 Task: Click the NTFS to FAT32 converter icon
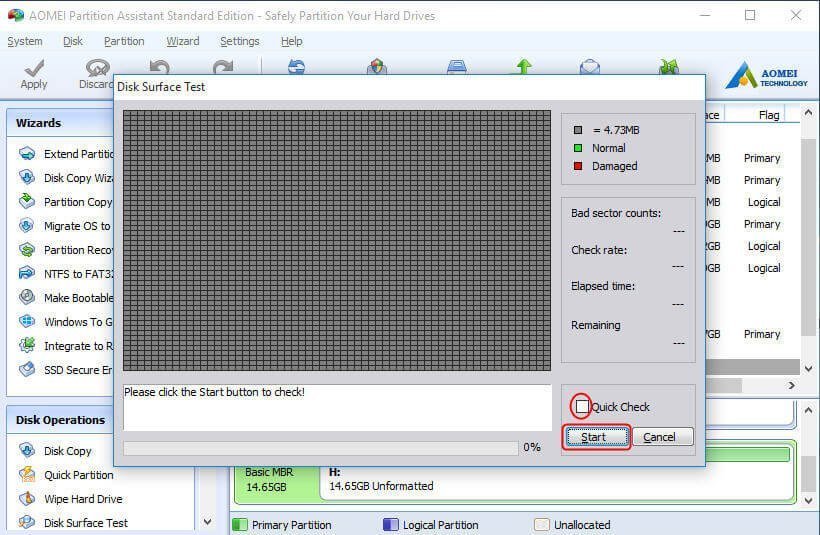(27, 274)
